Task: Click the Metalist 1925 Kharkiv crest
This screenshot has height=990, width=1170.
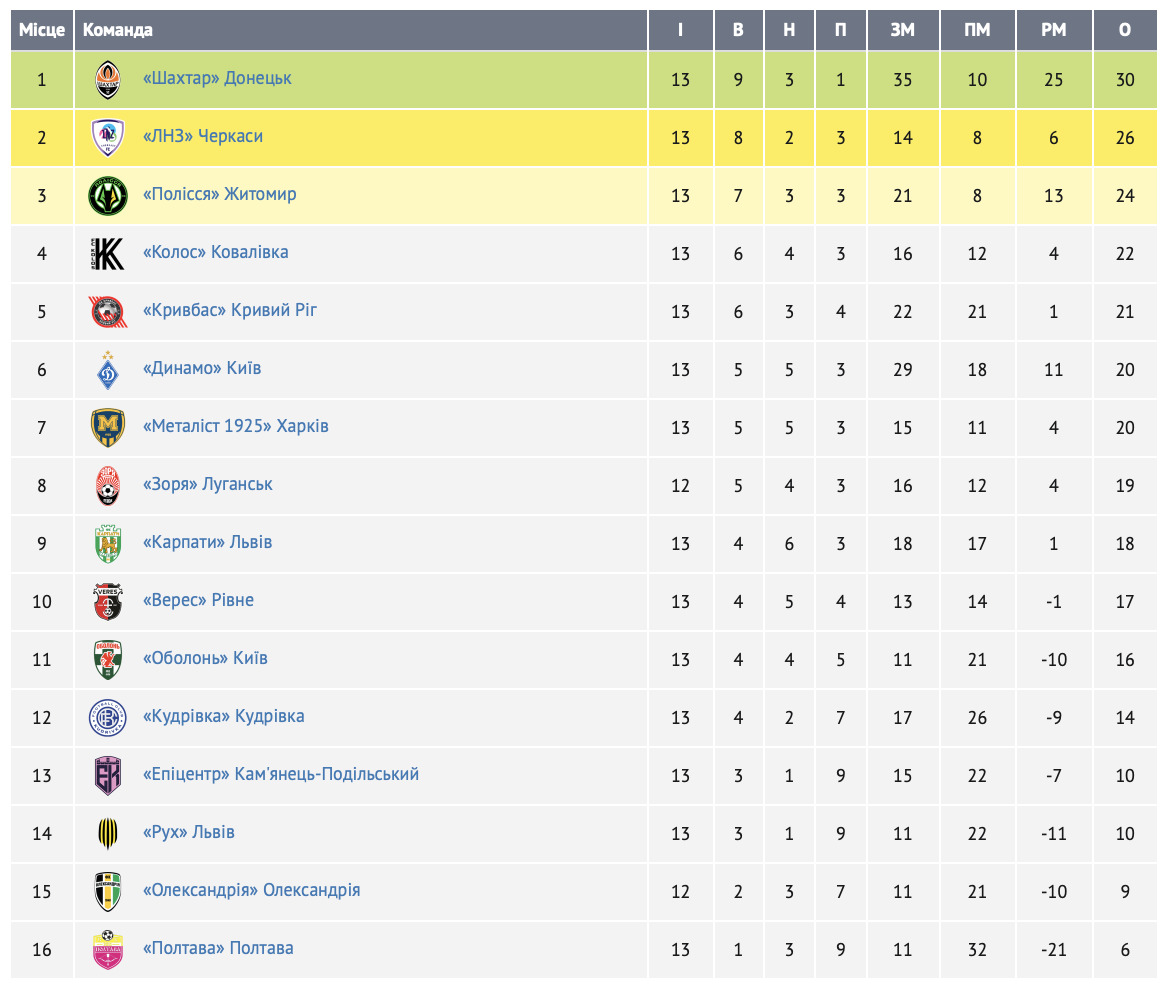Action: [x=108, y=427]
